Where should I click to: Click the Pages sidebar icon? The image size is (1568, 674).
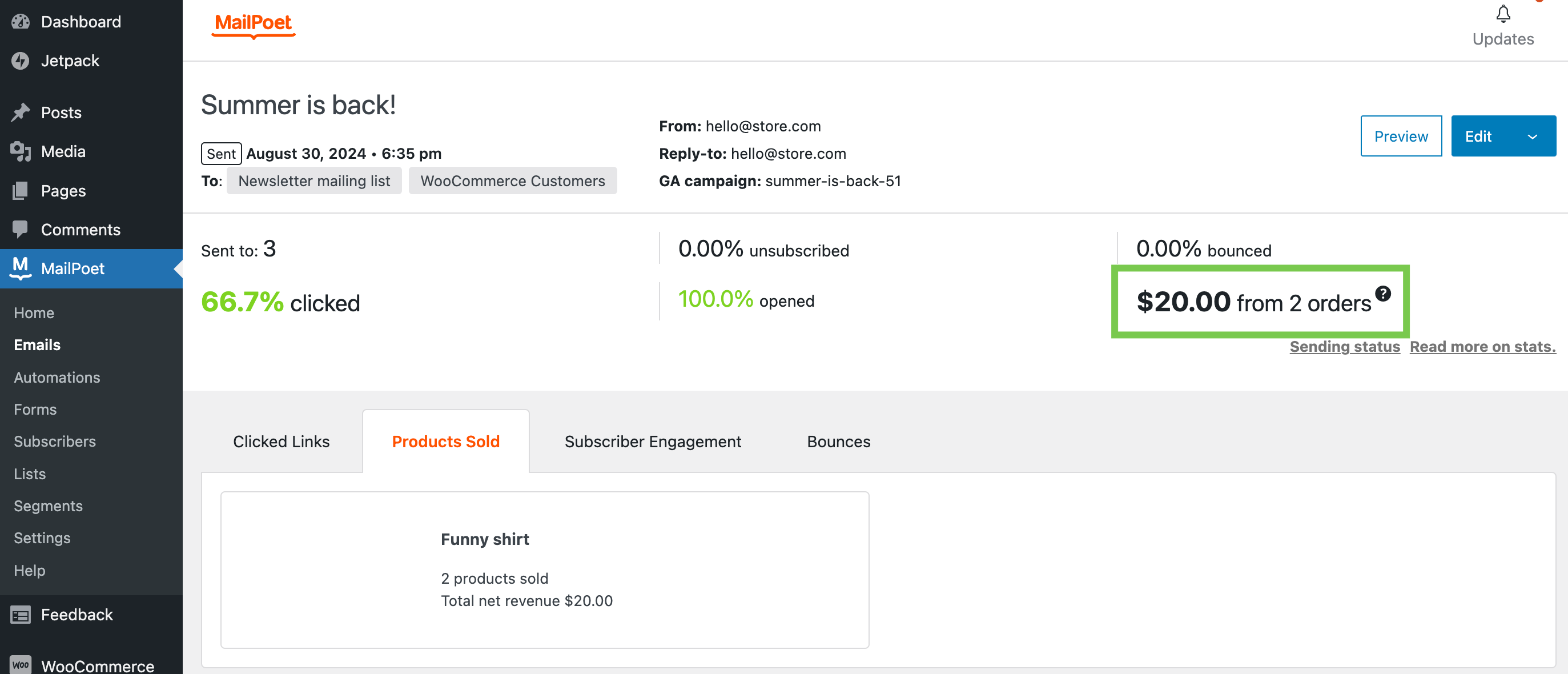[x=20, y=191]
